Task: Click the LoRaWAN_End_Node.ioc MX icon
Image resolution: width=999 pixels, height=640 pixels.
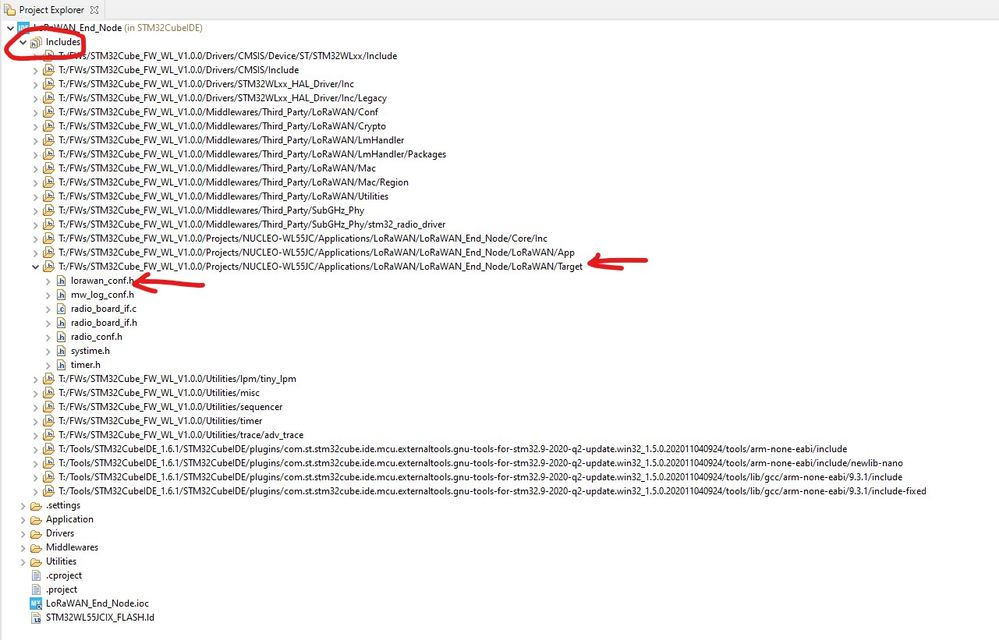Action: (x=36, y=604)
